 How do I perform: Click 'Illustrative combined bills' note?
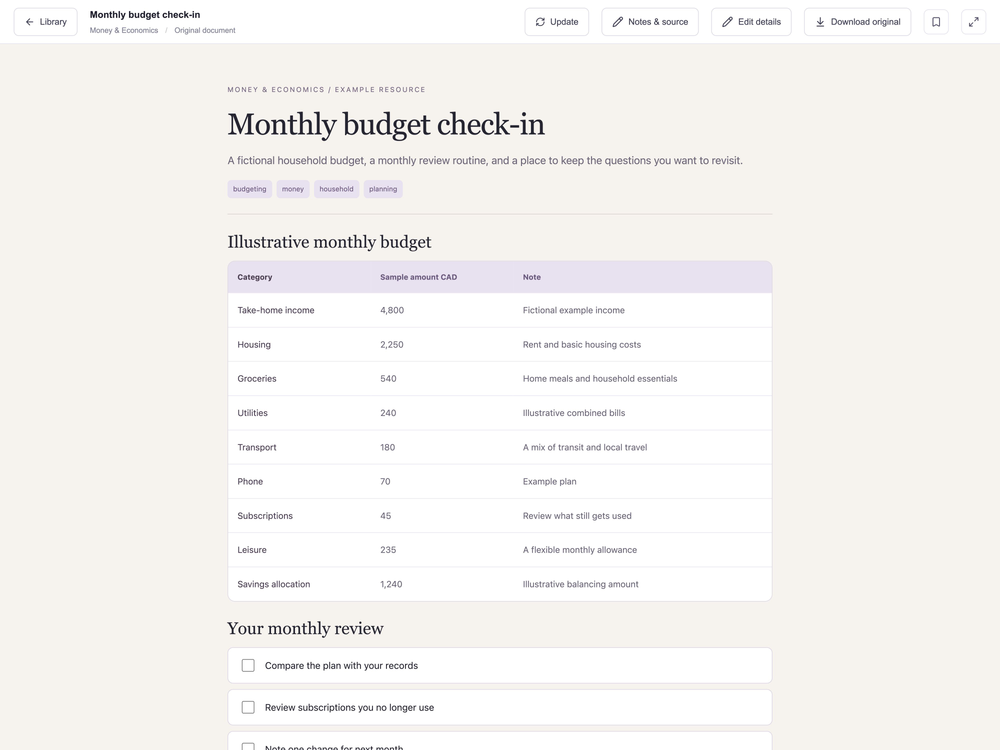(x=573, y=413)
